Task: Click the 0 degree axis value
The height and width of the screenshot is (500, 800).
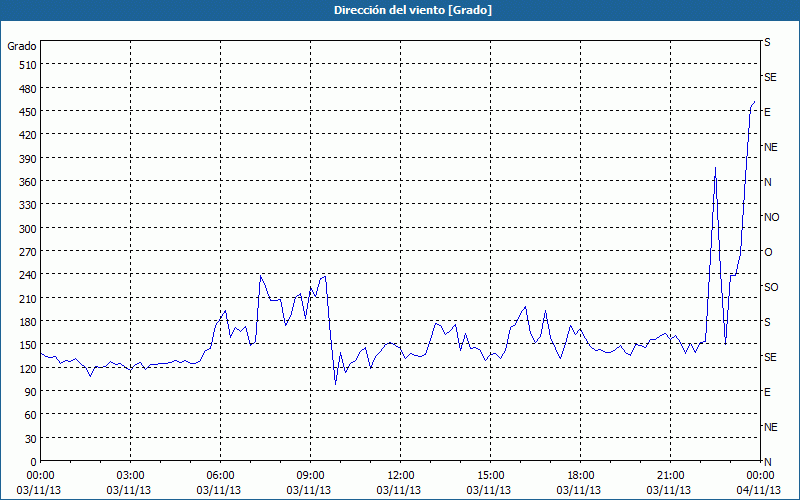Action: pyautogui.click(x=34, y=462)
